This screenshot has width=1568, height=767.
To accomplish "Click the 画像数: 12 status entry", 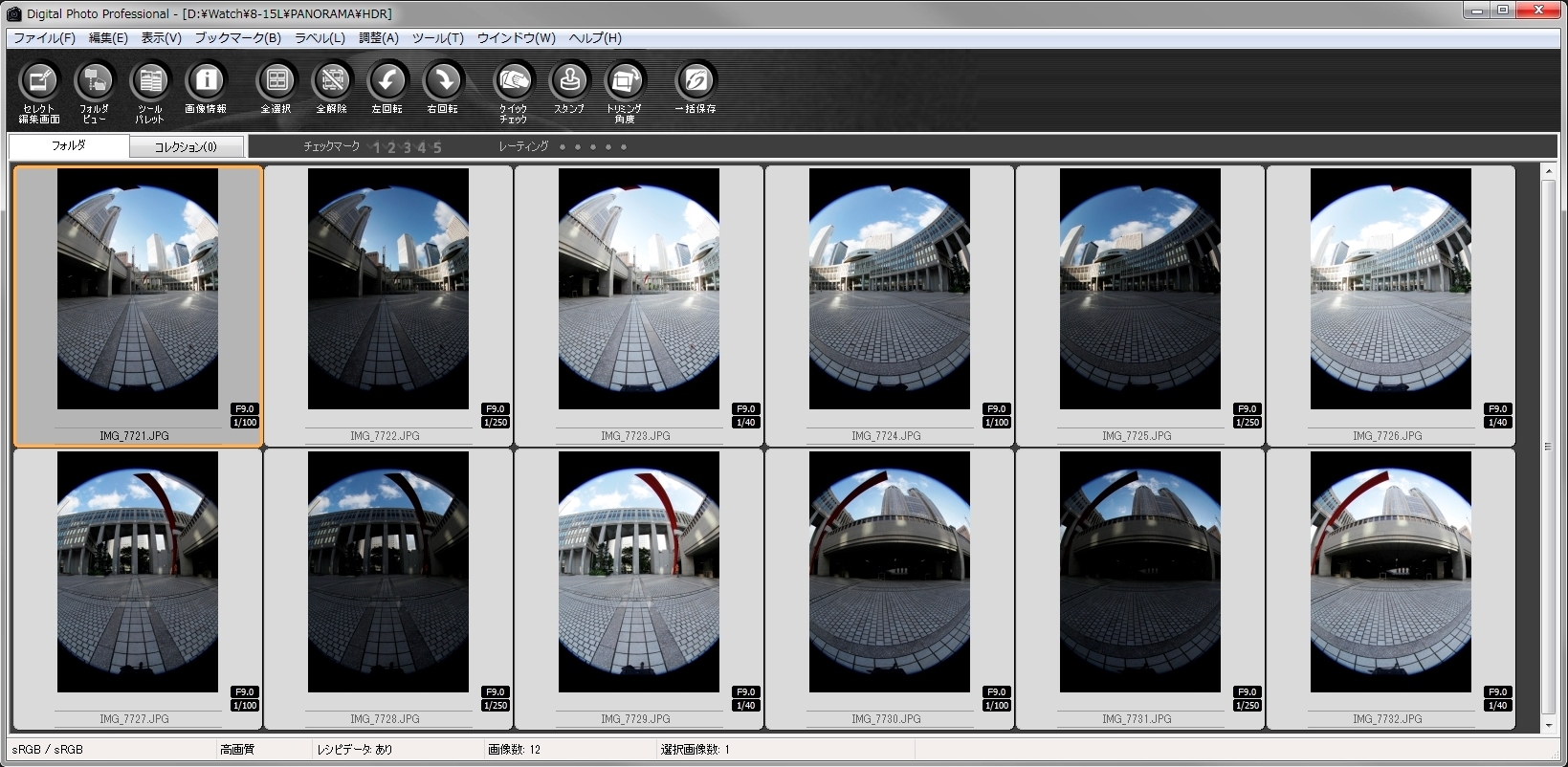I will pyautogui.click(x=515, y=750).
